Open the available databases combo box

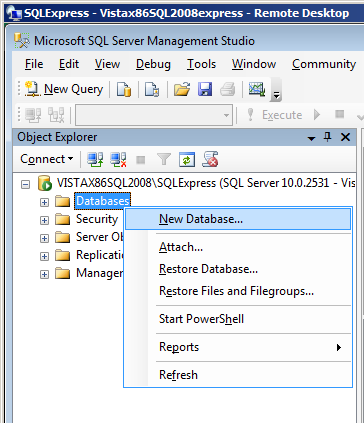[x=154, y=115]
